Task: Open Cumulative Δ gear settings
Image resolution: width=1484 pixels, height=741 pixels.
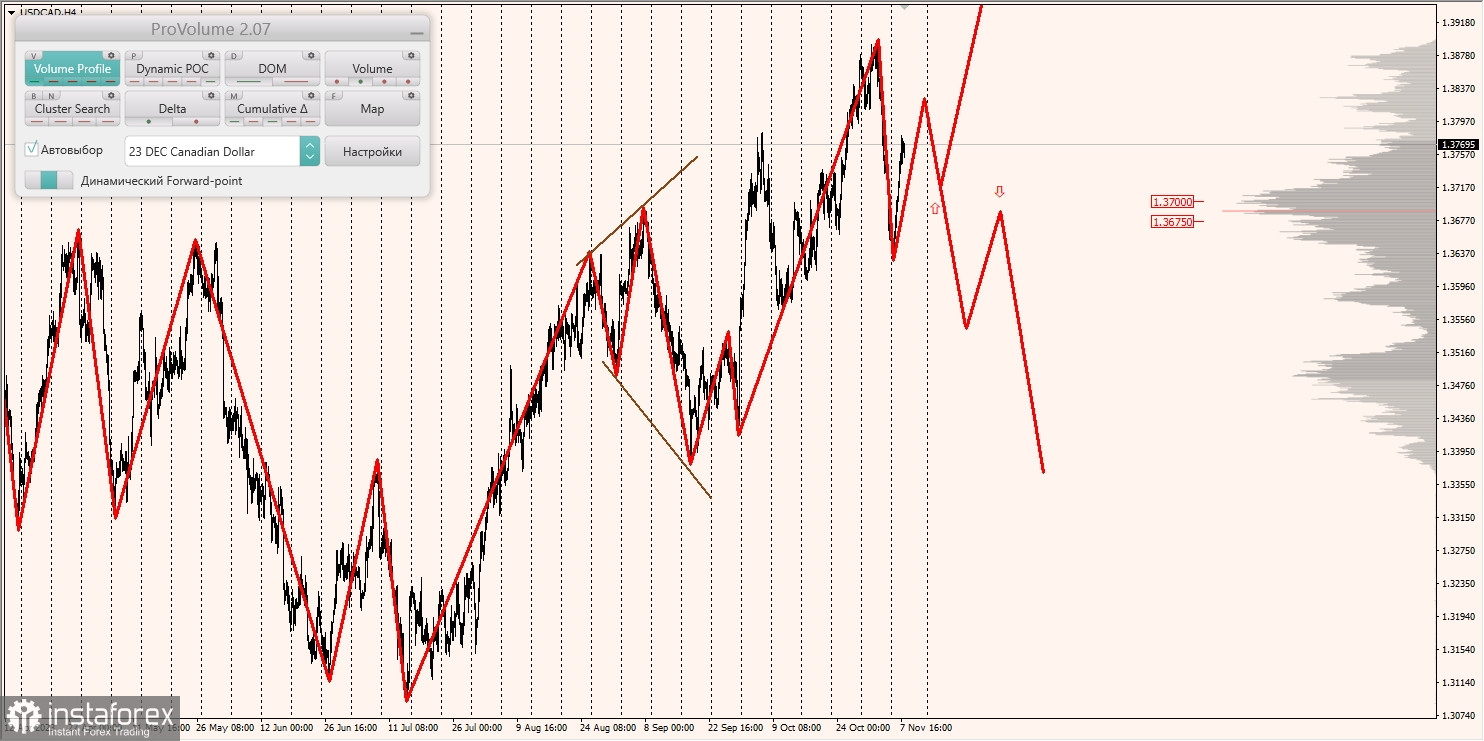Action: tap(311, 96)
